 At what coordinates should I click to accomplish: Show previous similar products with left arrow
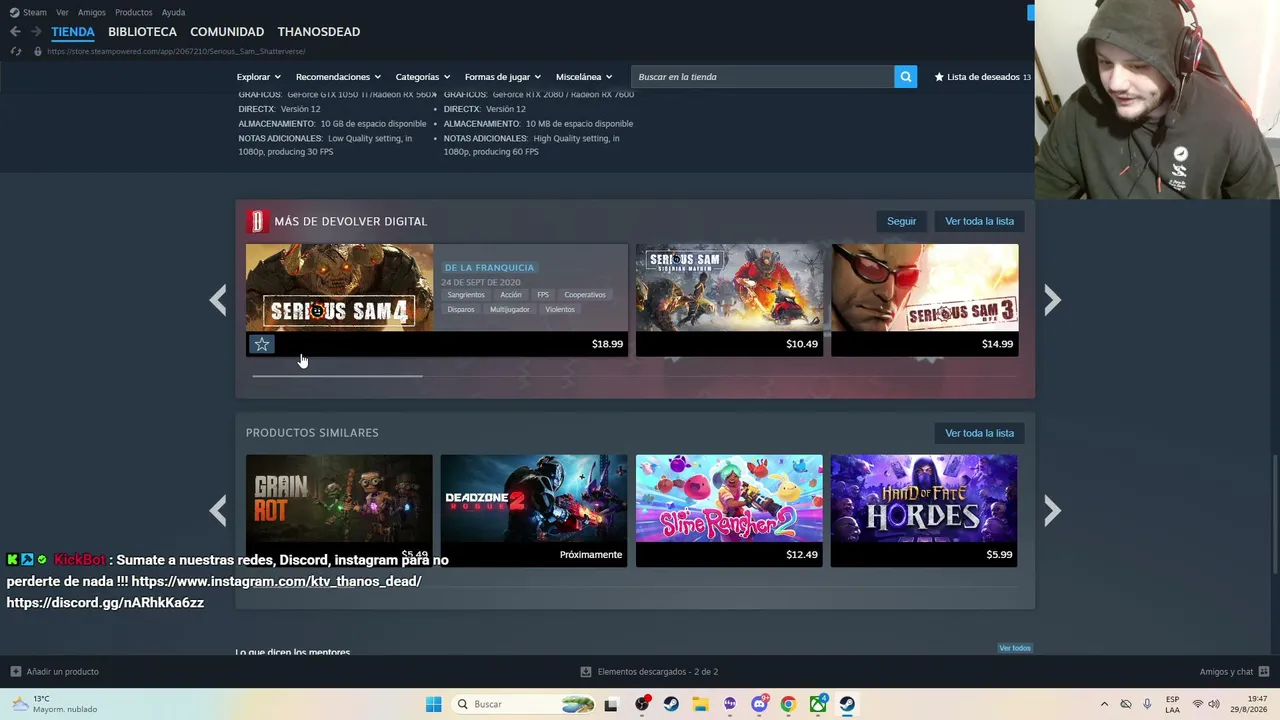[218, 511]
